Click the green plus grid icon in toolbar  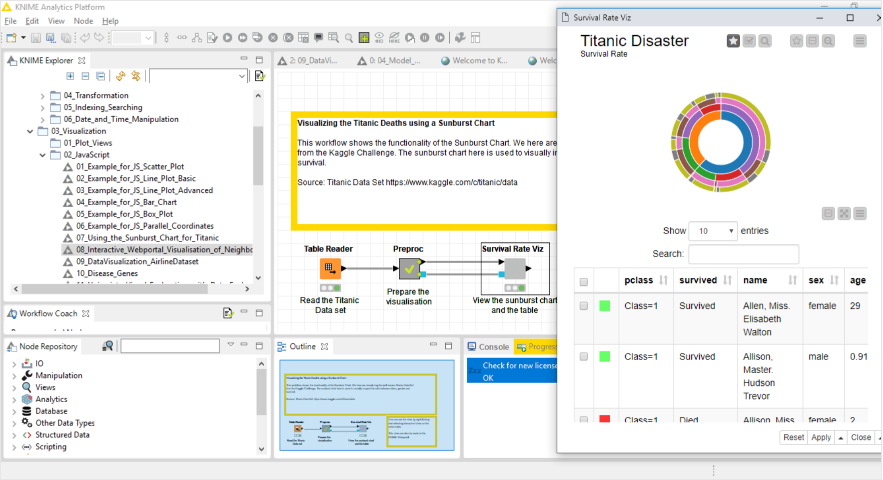pyautogui.click(x=364, y=38)
